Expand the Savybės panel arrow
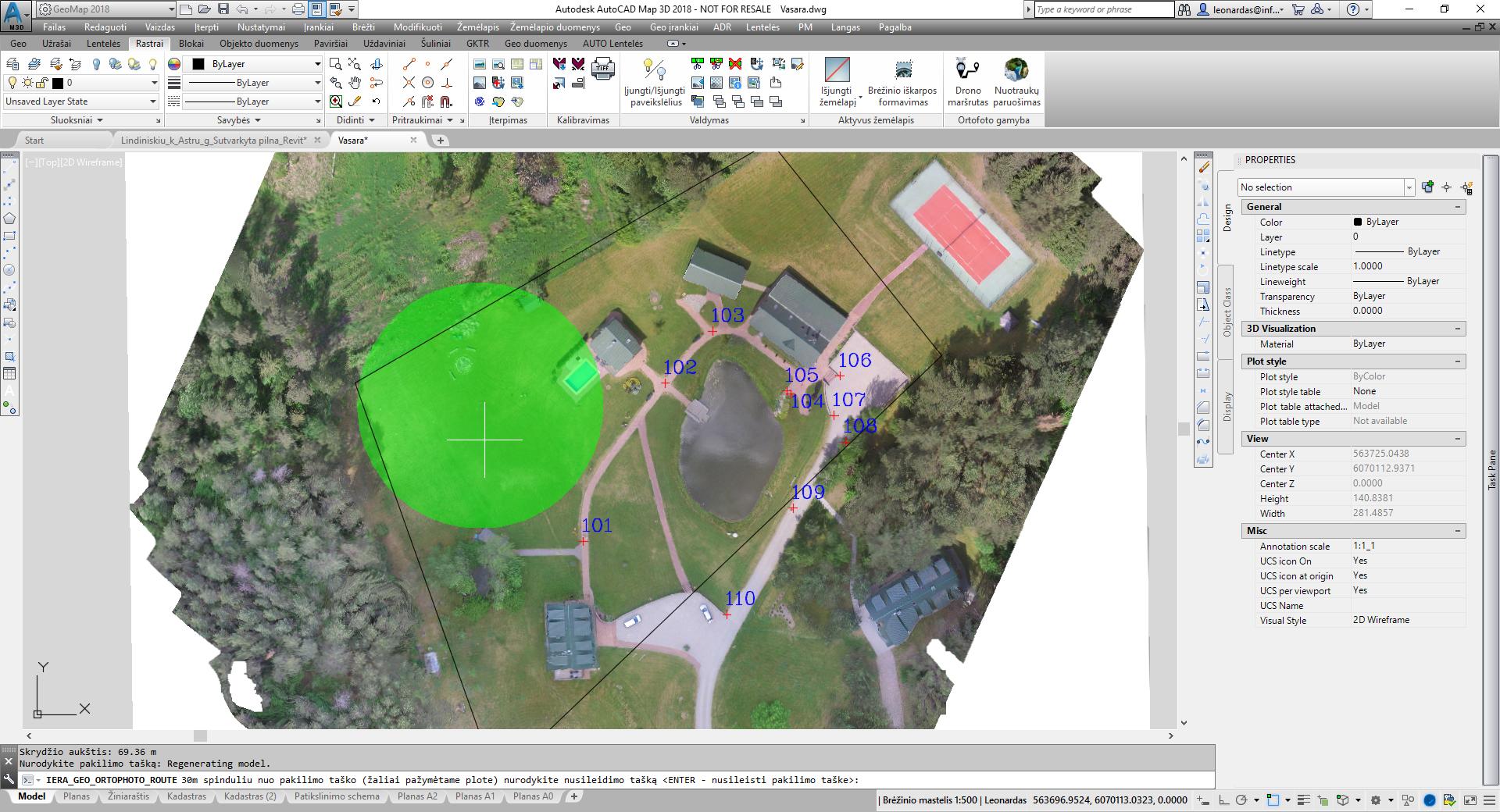 [257, 120]
